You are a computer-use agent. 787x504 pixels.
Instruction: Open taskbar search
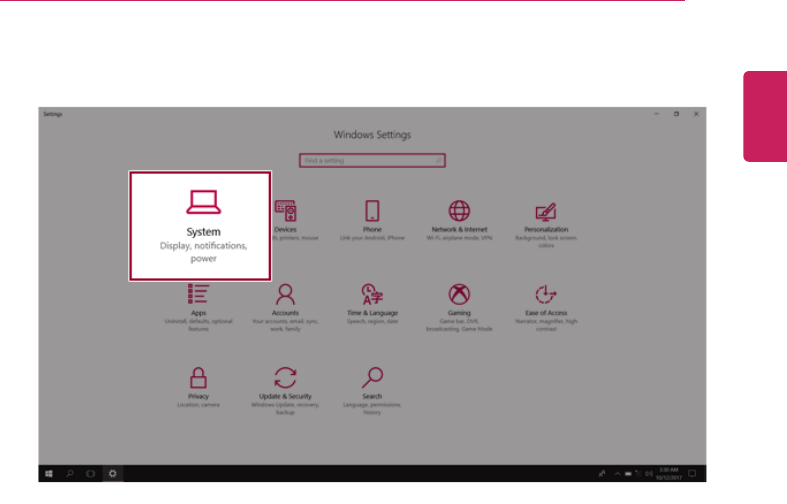(x=70, y=473)
